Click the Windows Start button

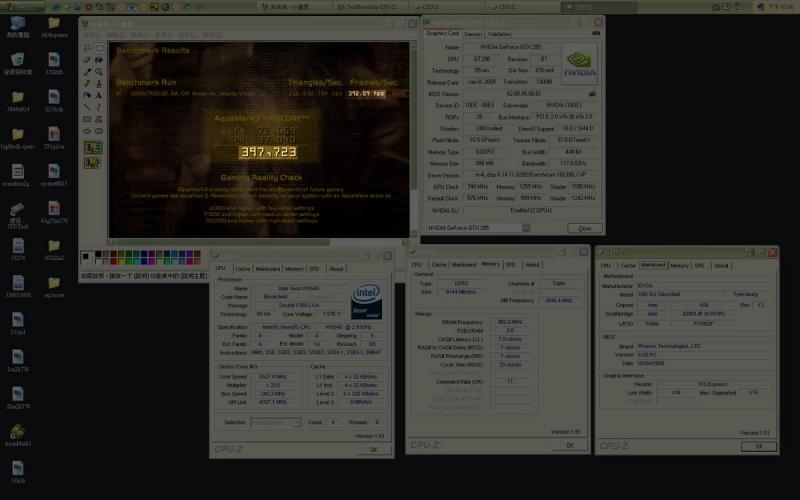coord(22,7)
